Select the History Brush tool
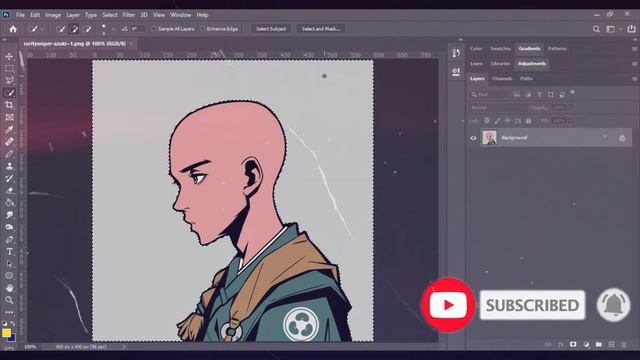Viewport: 640px width, 360px height. pyautogui.click(x=9, y=178)
